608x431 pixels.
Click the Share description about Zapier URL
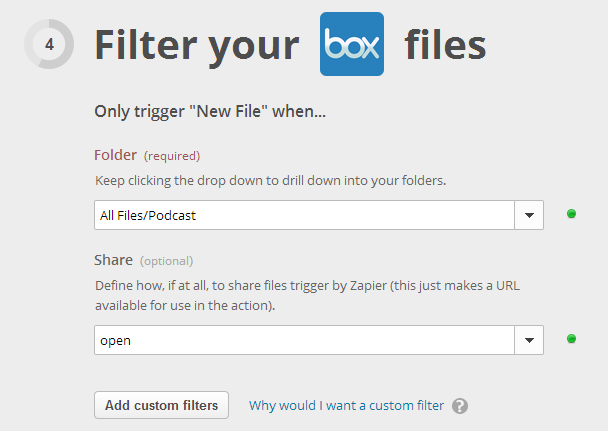click(x=307, y=295)
